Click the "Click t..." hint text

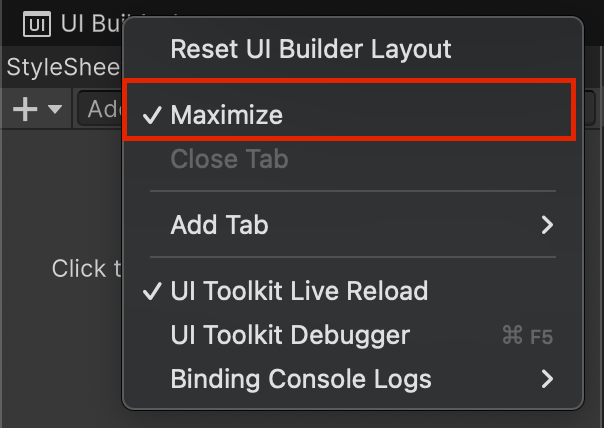tap(86, 269)
